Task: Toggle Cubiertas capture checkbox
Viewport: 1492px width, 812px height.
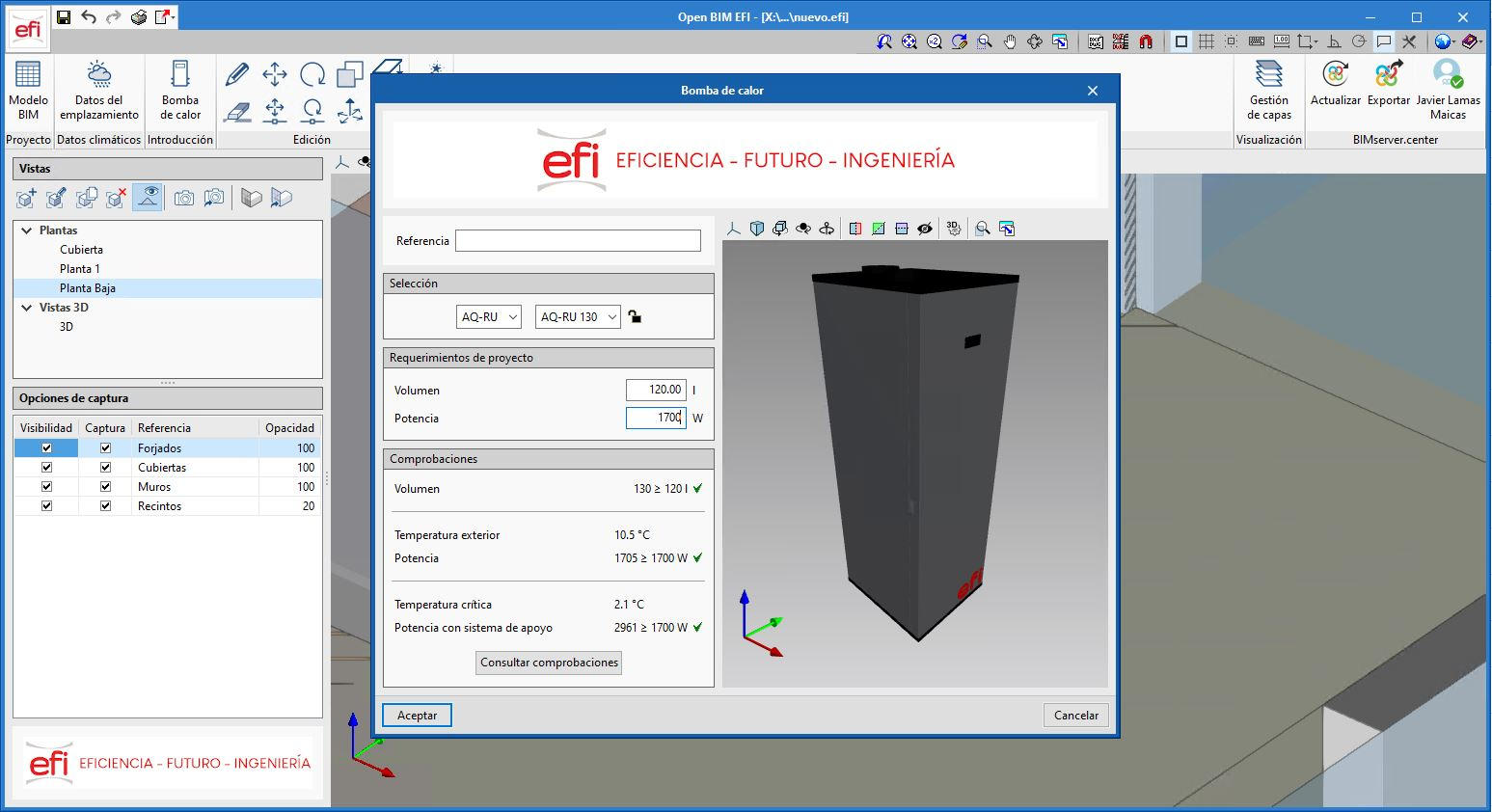Action: pos(105,467)
